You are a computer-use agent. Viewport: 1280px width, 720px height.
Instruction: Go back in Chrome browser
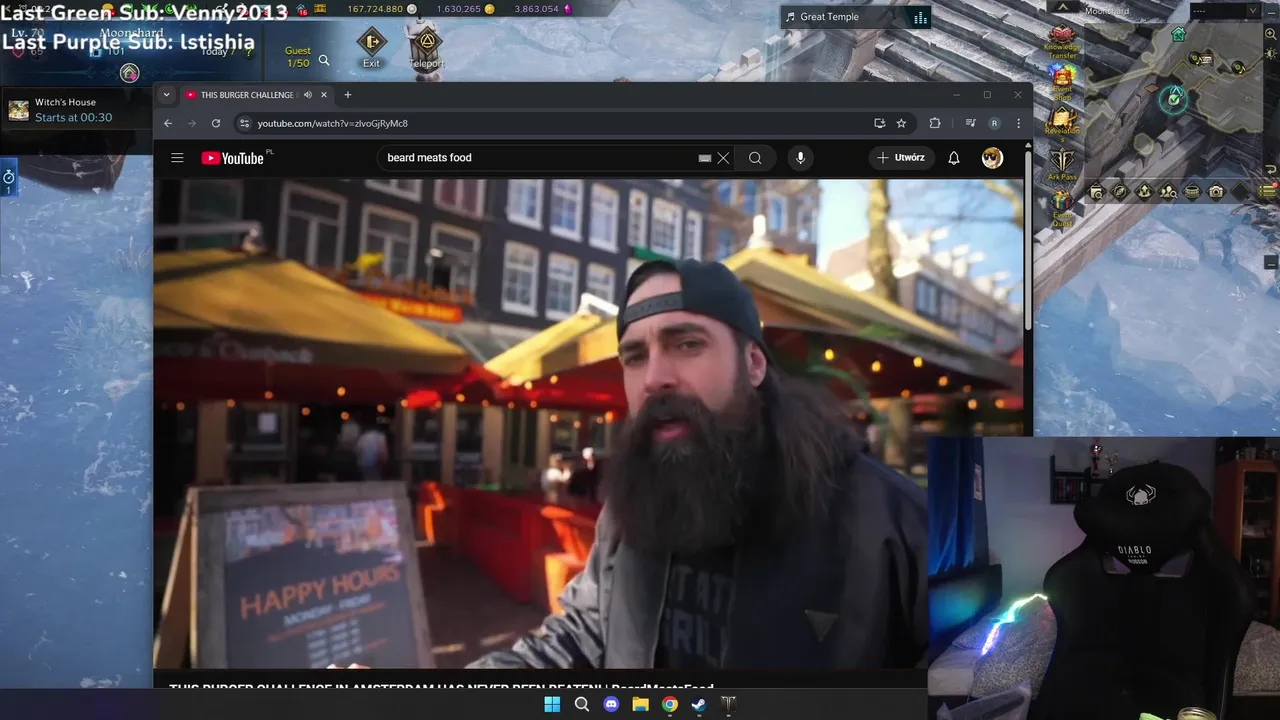point(168,123)
